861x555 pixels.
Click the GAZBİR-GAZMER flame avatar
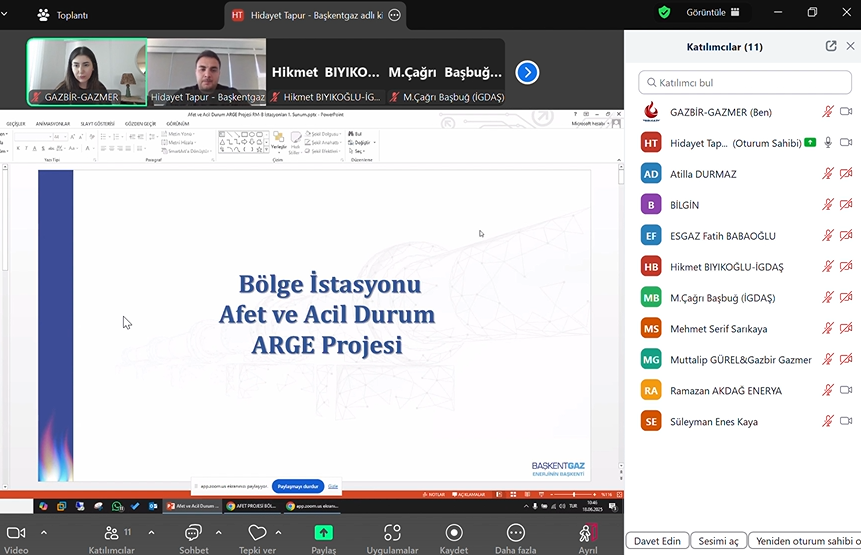(651, 112)
